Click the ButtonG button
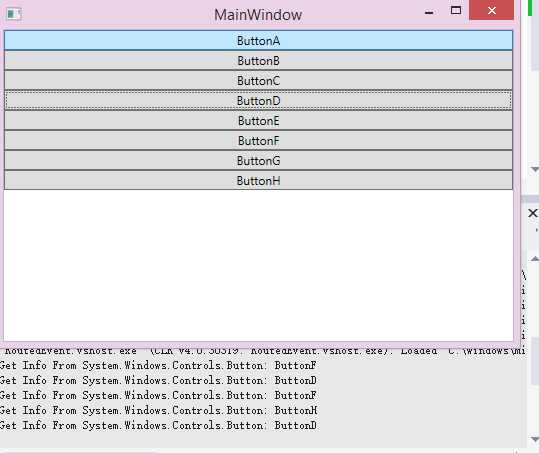The width and height of the screenshot is (539, 453). pyautogui.click(x=258, y=160)
